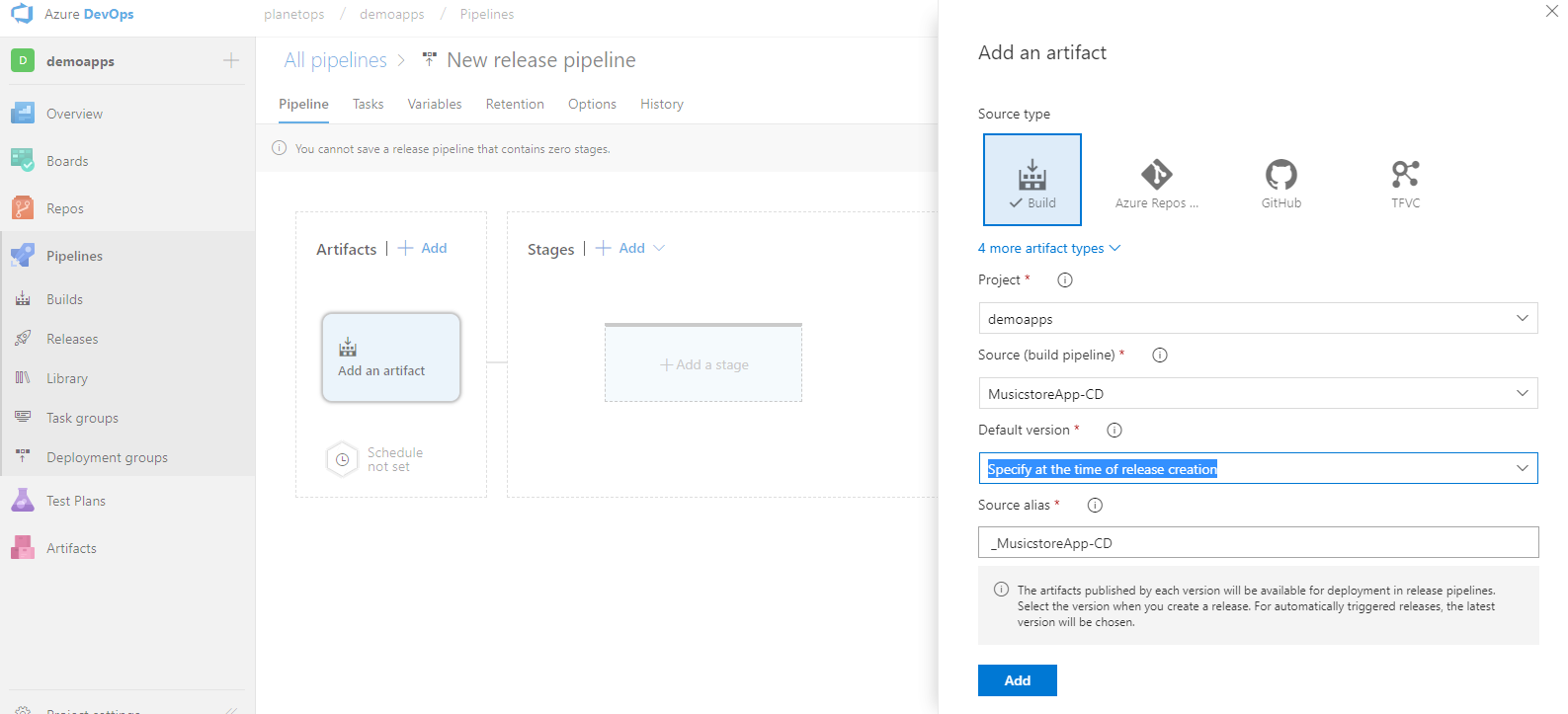Click the Deployment groups icon
Viewport: 1568px width, 714px height.
23,457
